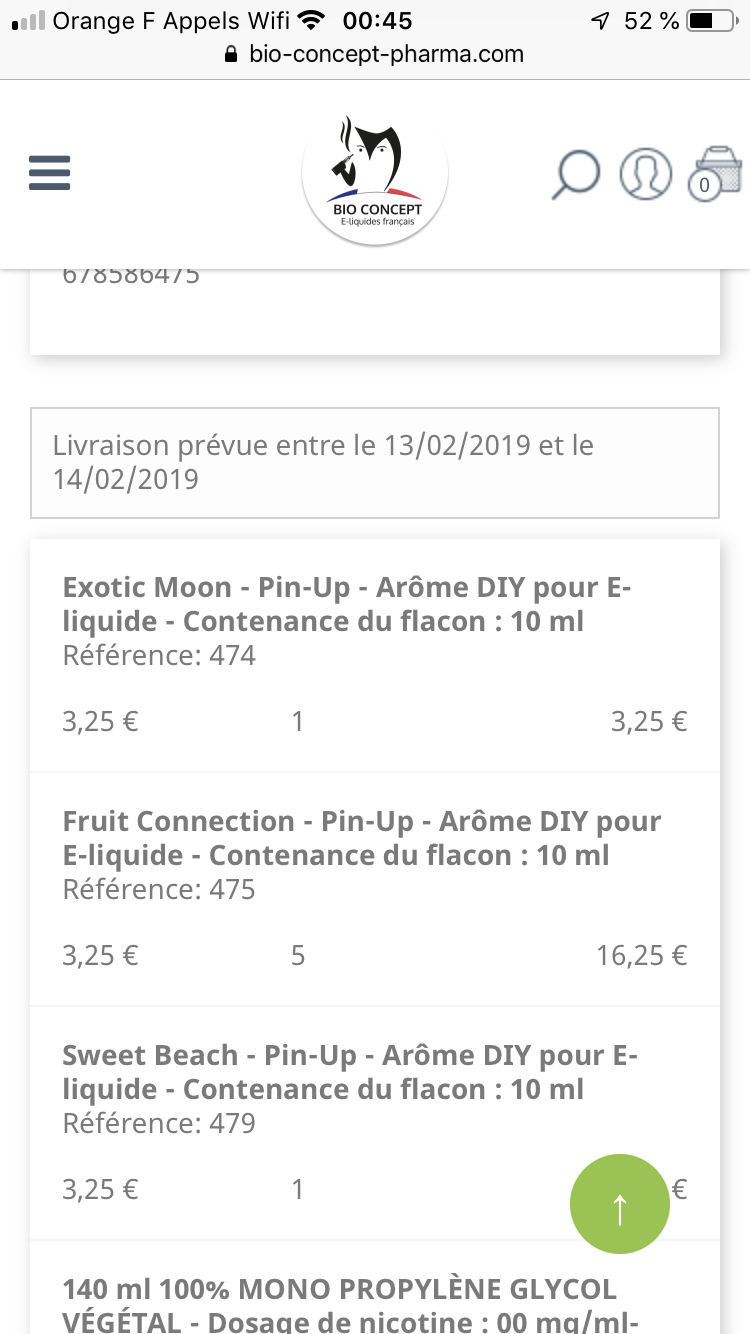Tap the Bio Concept penguin logo
This screenshot has width=750, height=1334.
375,173
